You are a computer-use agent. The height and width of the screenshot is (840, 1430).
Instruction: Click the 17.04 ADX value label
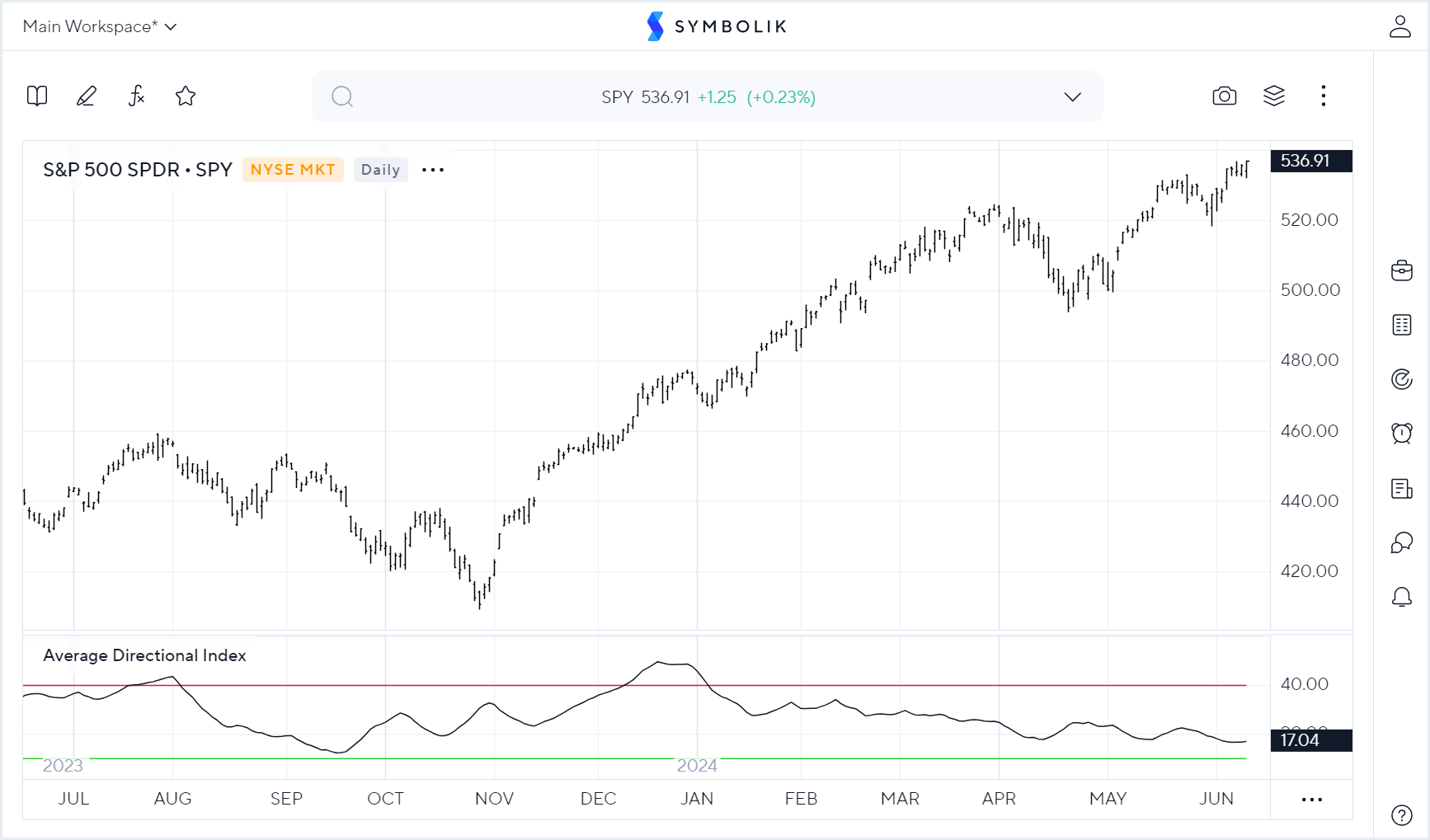[x=1311, y=740]
